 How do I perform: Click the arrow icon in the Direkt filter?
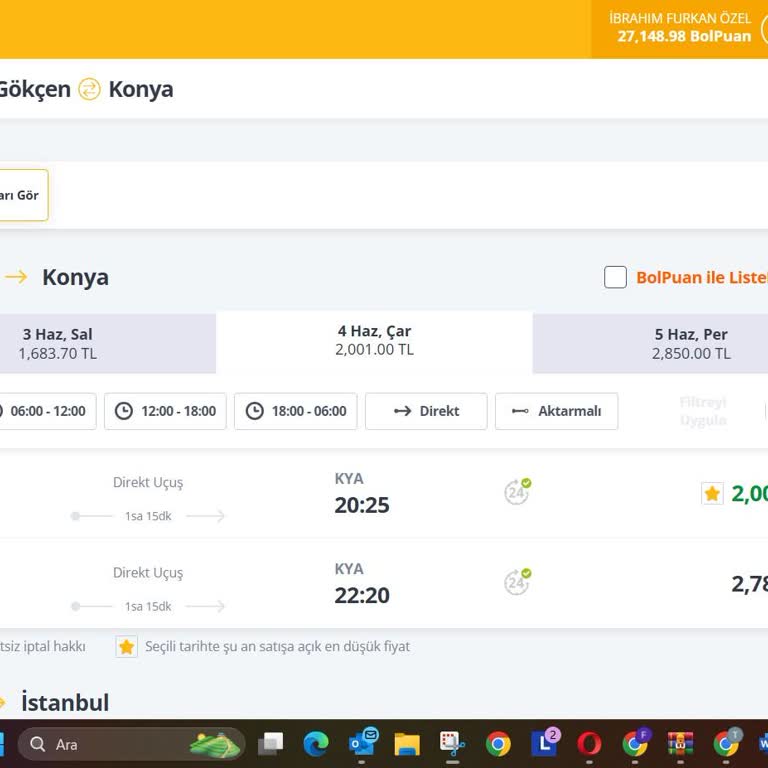403,411
